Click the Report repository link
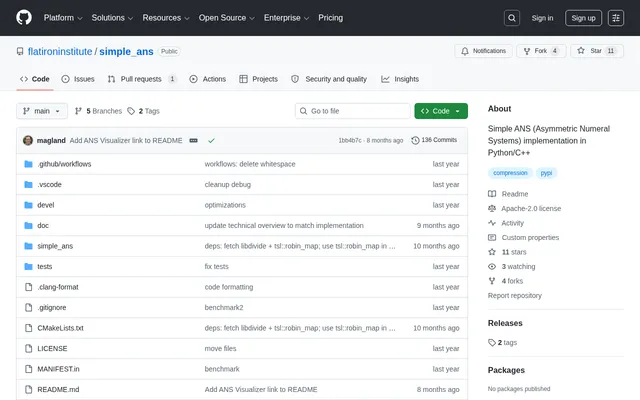The image size is (640, 400). coord(515,296)
